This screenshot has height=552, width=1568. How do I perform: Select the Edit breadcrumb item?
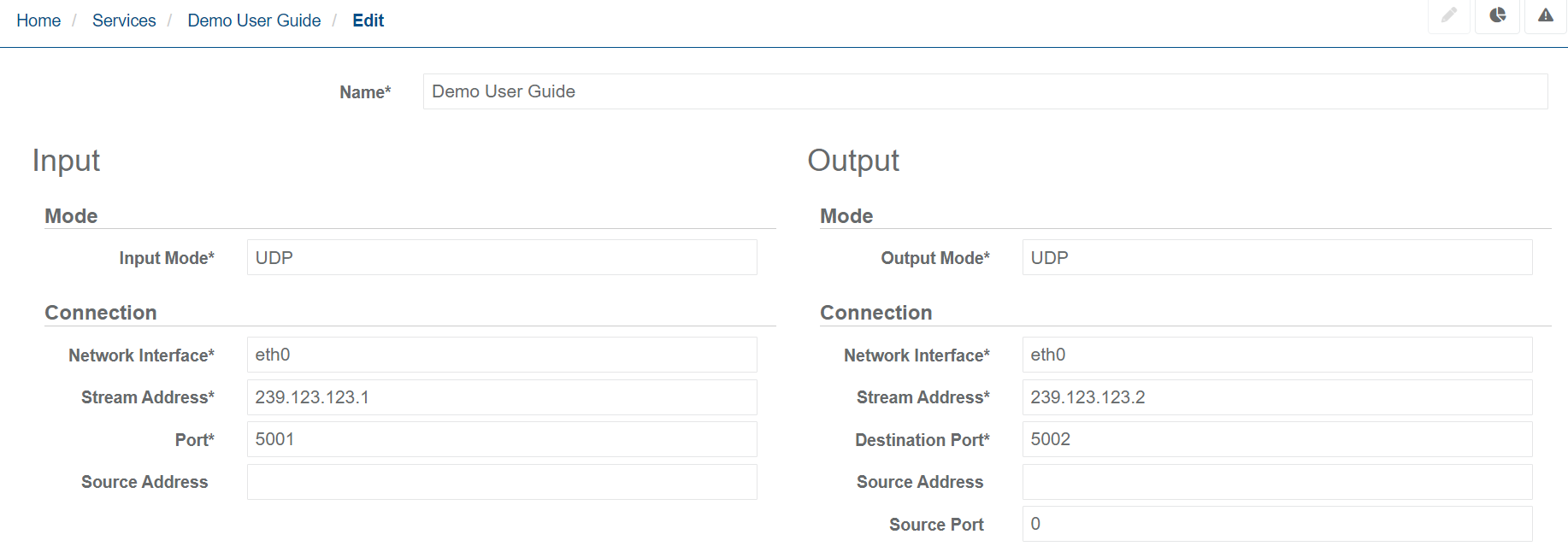[x=368, y=21]
